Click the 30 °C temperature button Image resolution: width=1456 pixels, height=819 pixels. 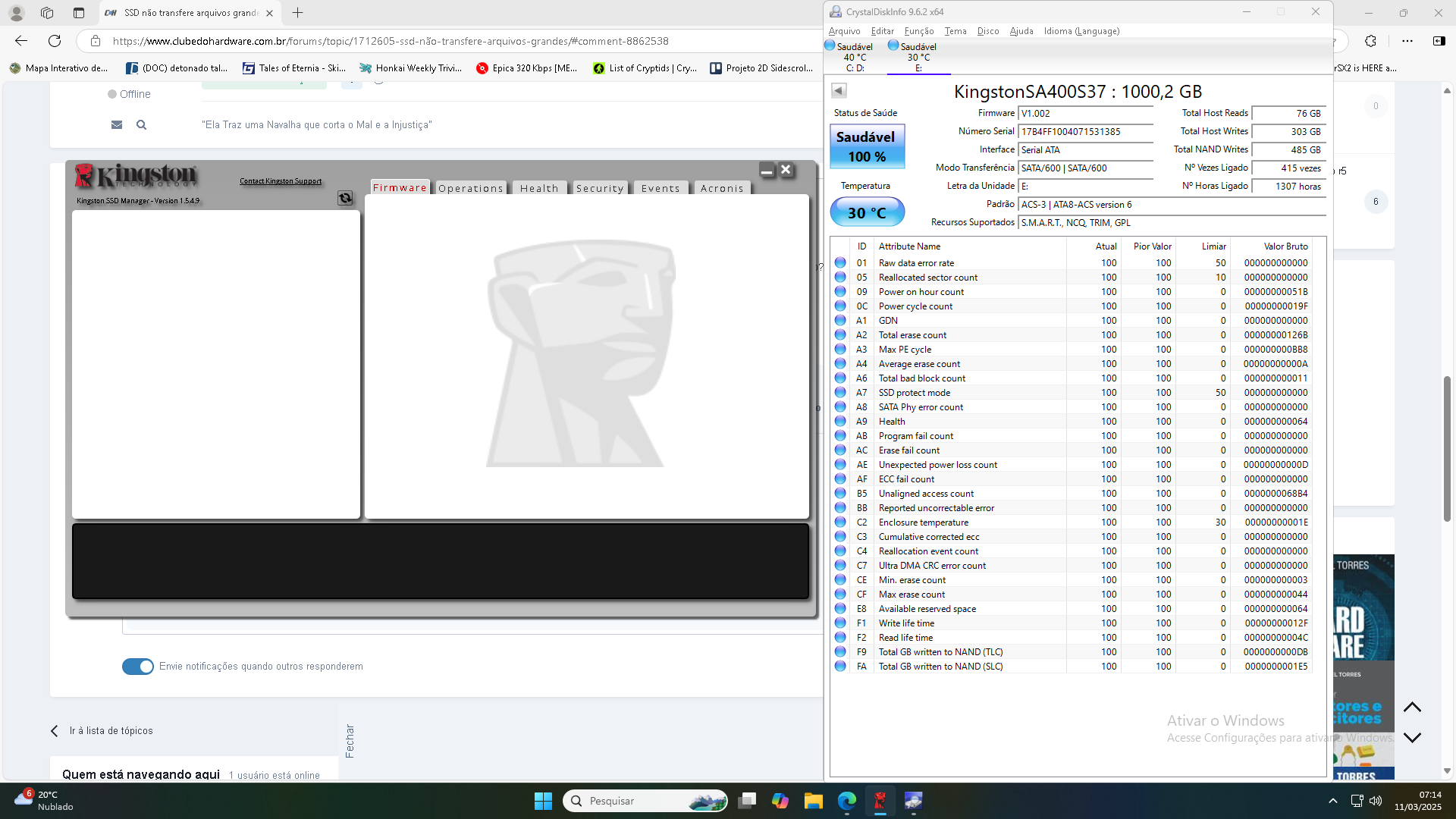click(x=867, y=212)
